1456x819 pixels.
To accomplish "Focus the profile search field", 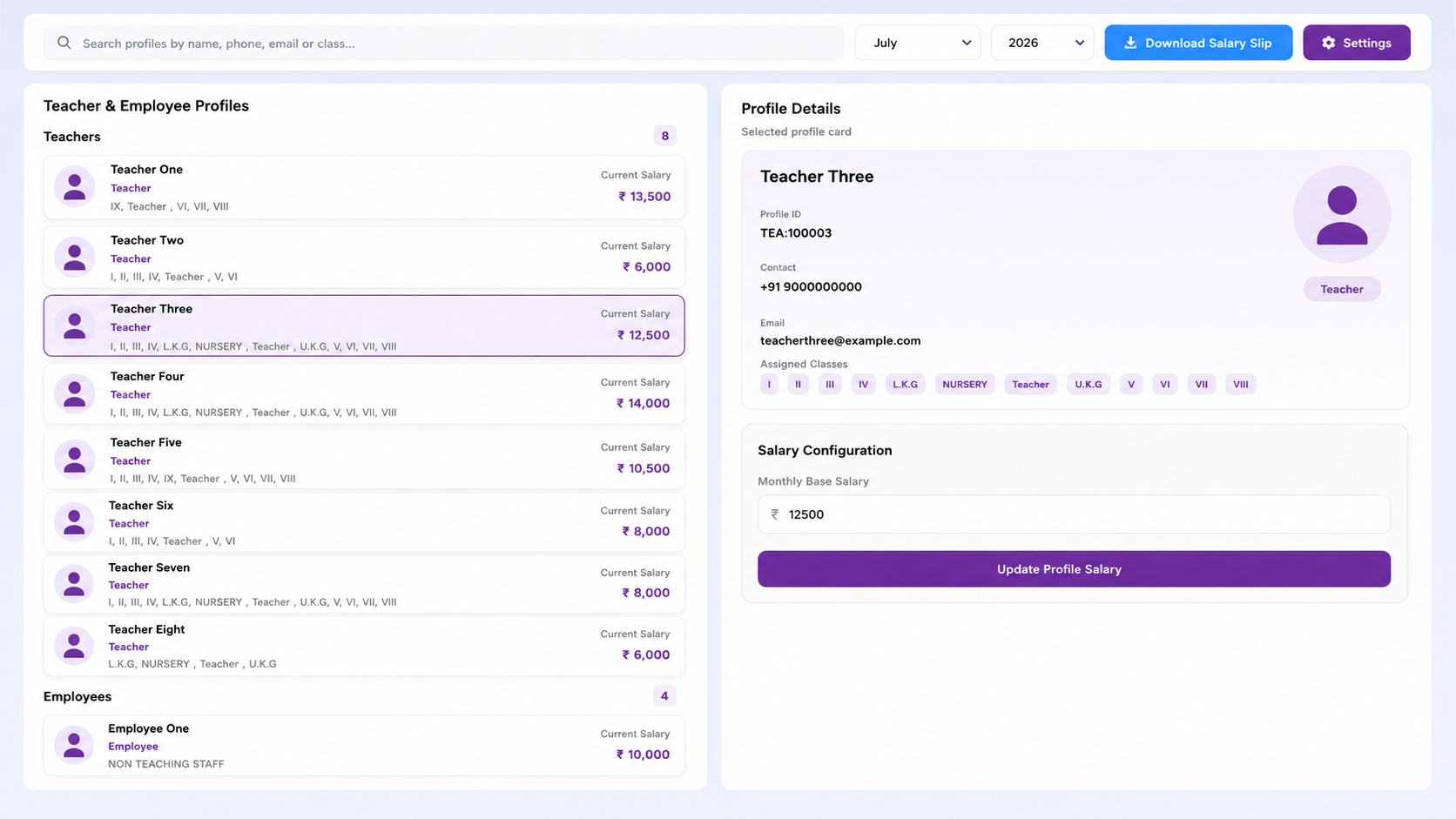I will pos(443,43).
